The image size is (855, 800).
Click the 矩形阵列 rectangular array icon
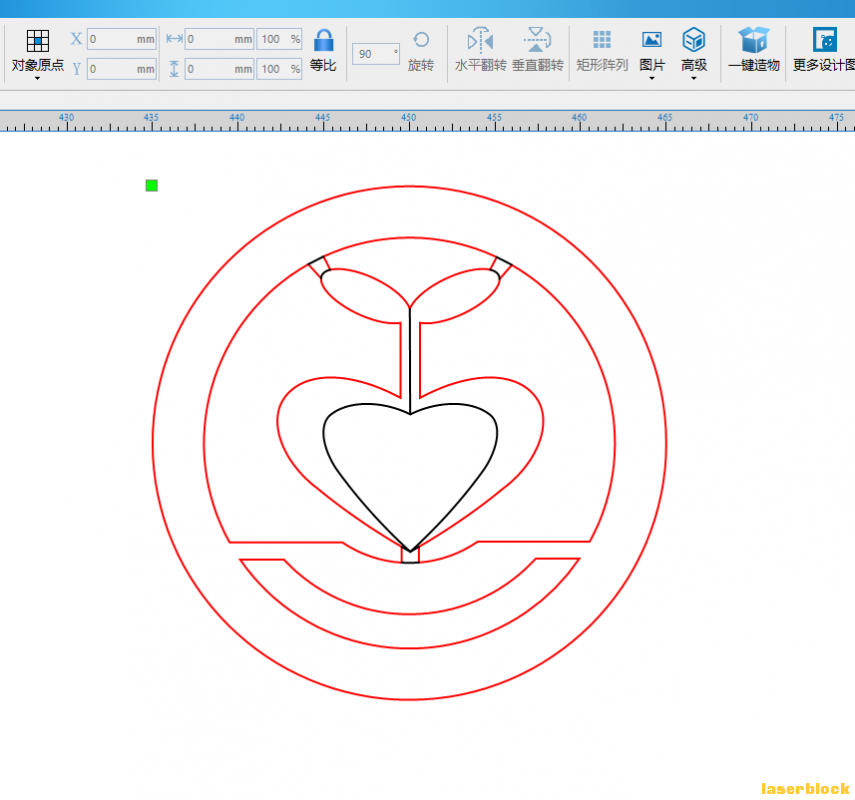[x=602, y=40]
